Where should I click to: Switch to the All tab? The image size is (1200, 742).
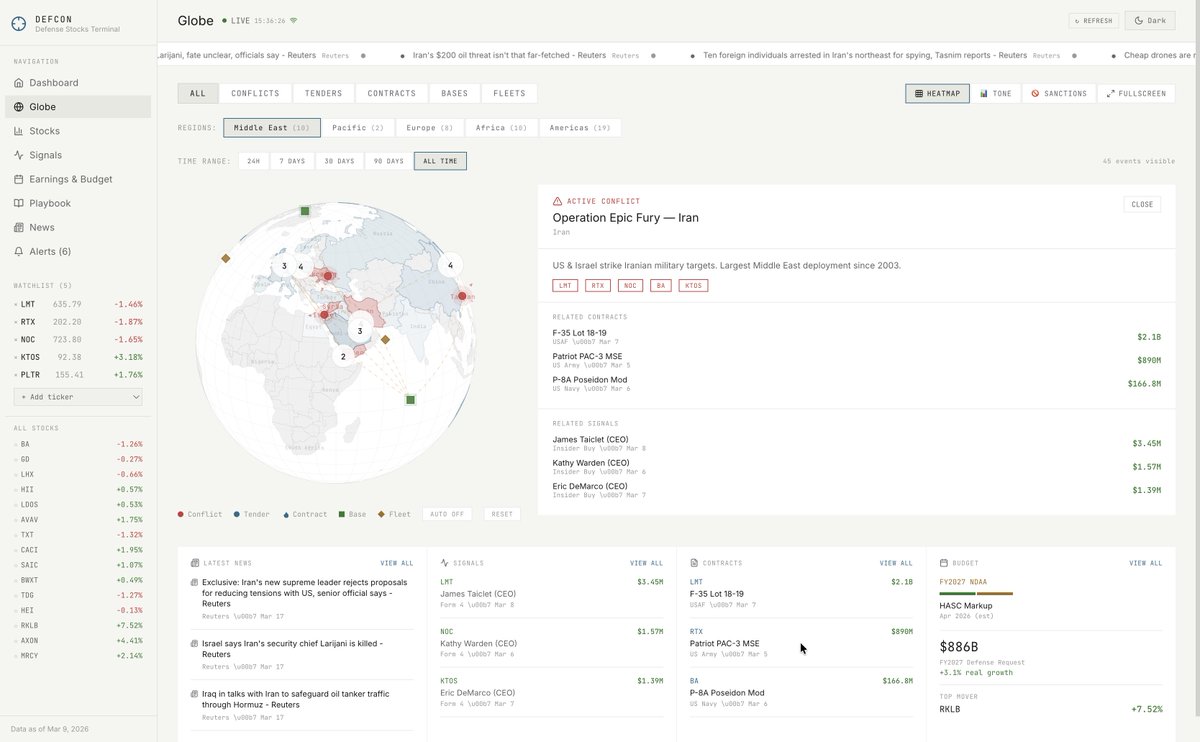pos(198,93)
